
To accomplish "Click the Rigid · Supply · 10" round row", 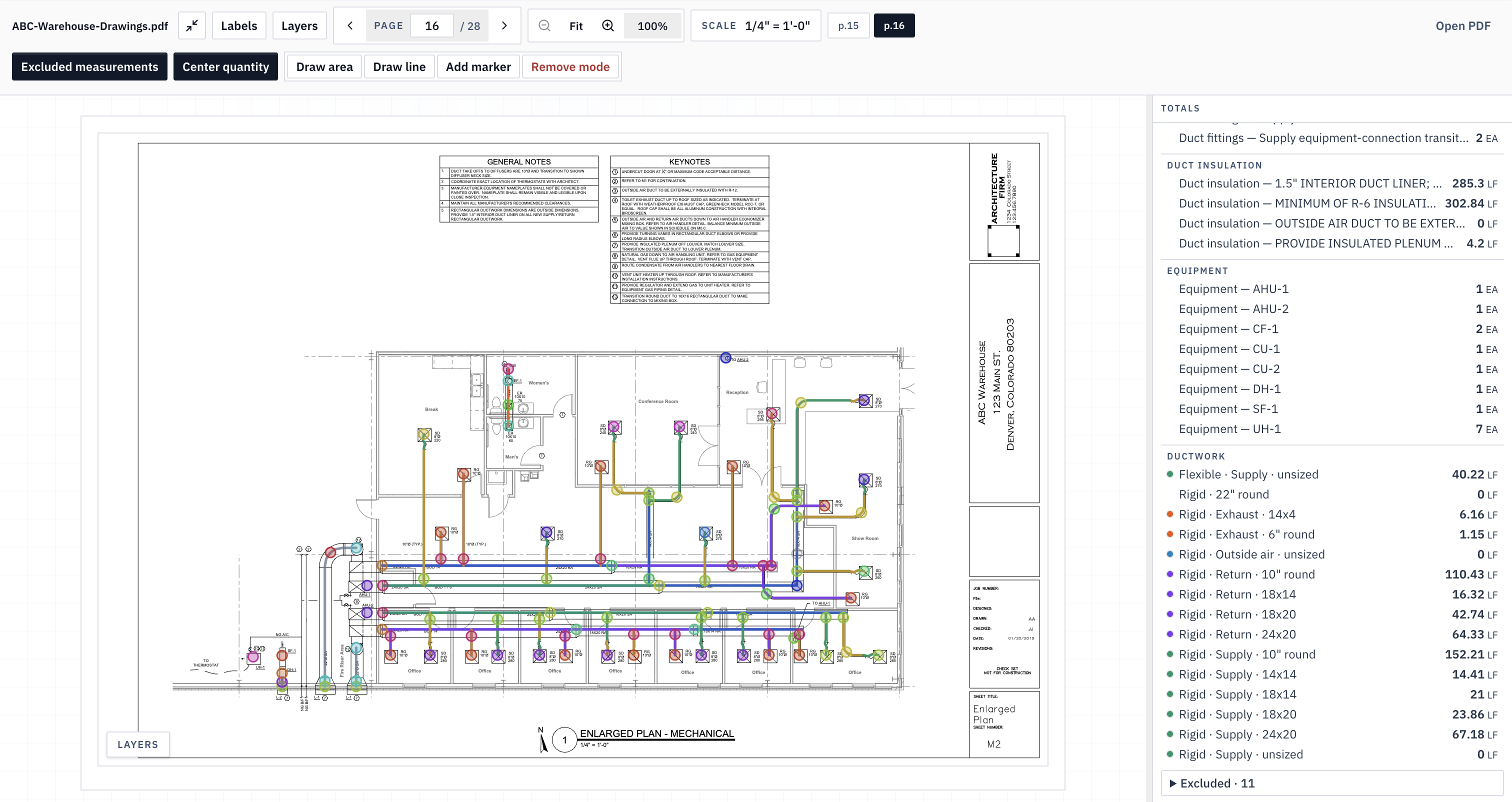I will [1332, 654].
